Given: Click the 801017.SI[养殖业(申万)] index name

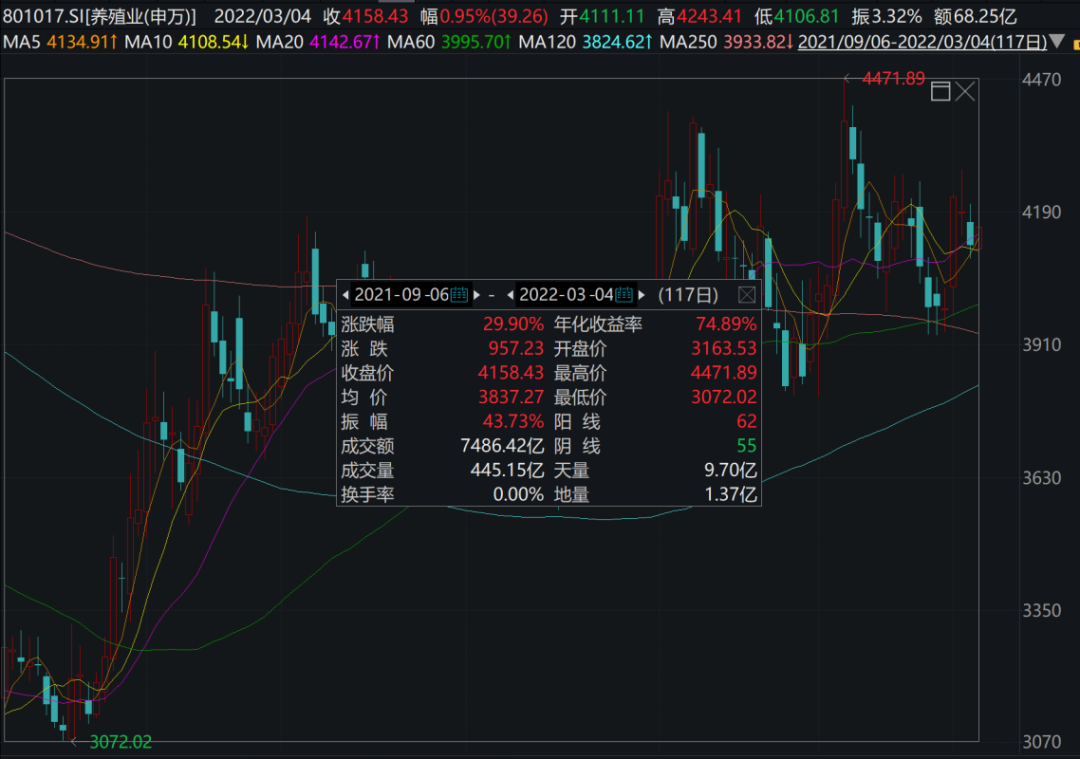Looking at the screenshot, I should (x=99, y=16).
